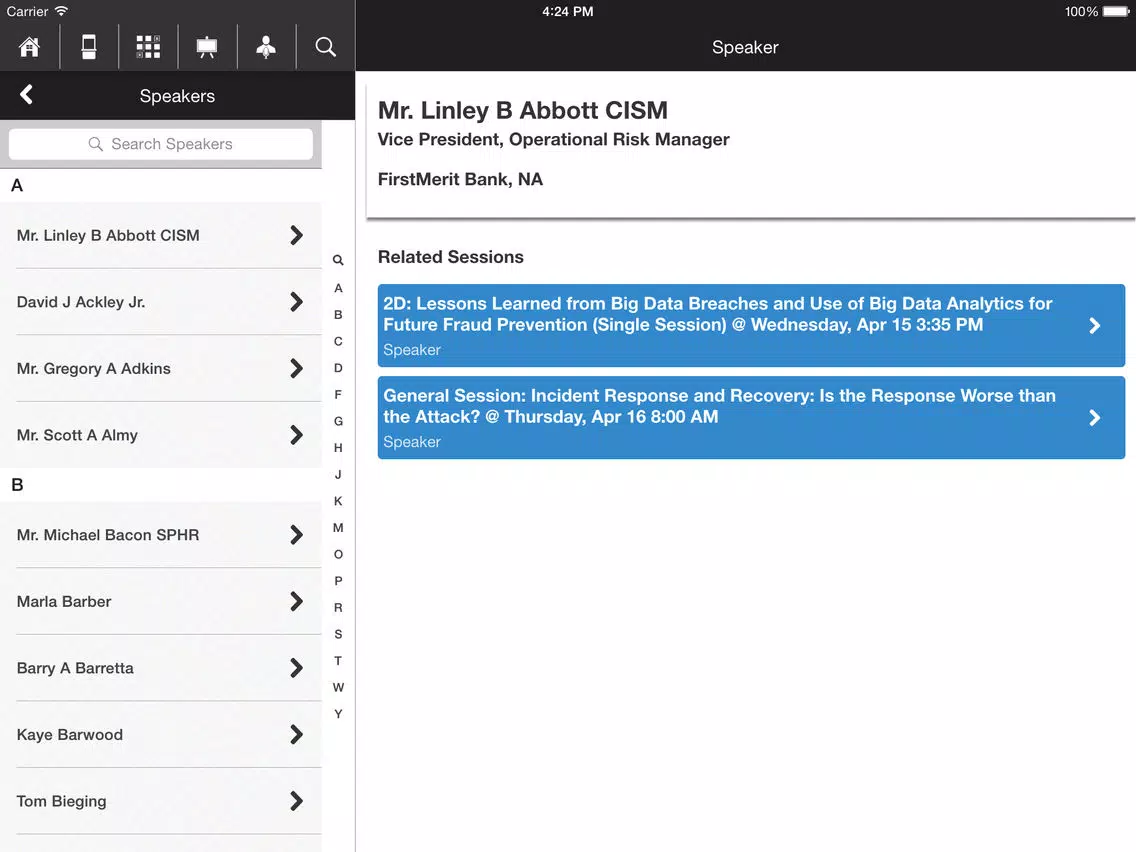
Task: Jump to index letter O
Action: (338, 554)
